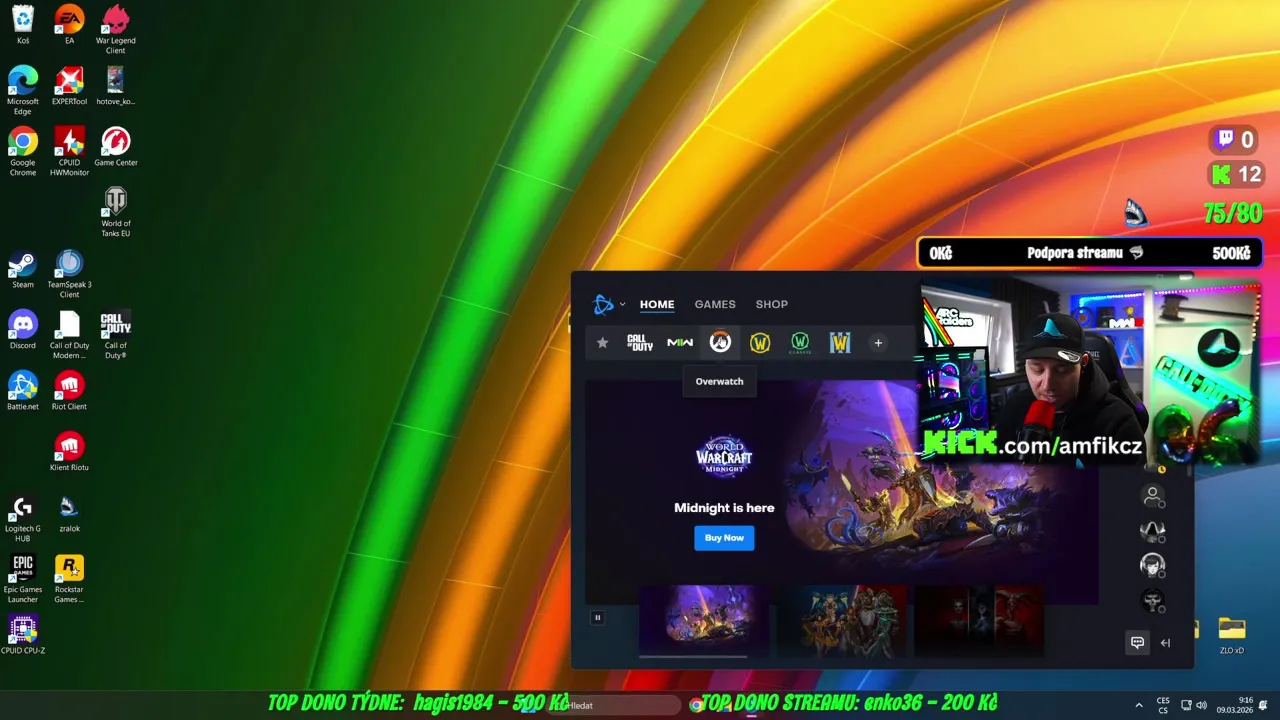Click the Buy Now button

pyautogui.click(x=724, y=538)
